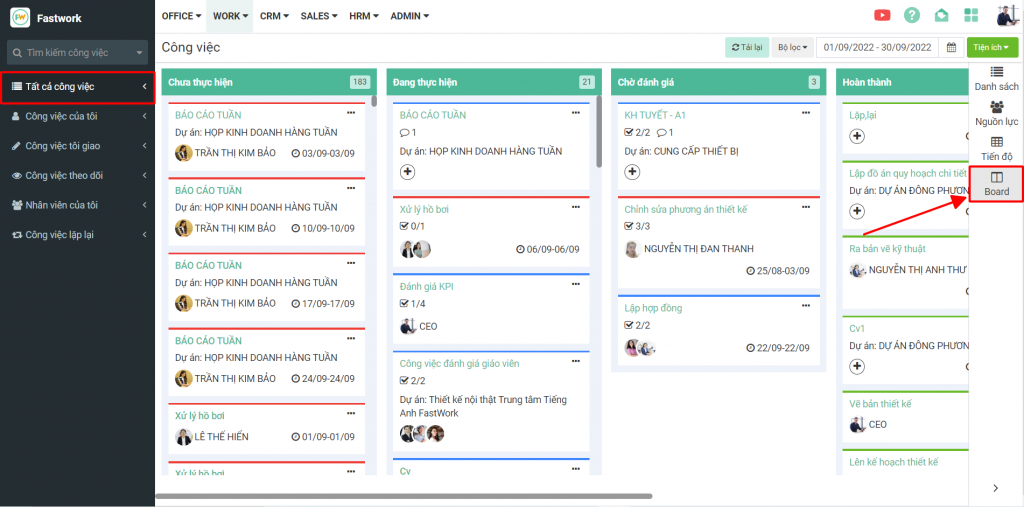
Task: Open the YouTube video icon in header
Action: 882,15
